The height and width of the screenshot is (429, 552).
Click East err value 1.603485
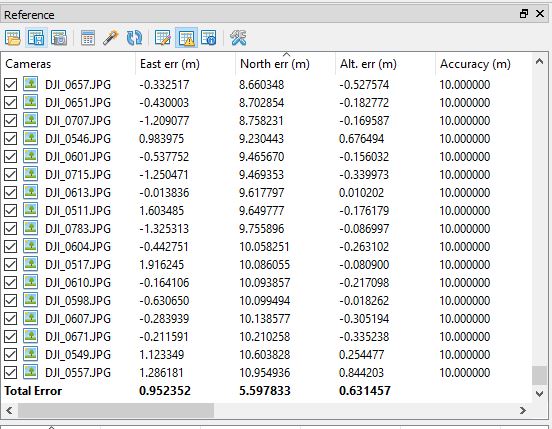[161, 210]
